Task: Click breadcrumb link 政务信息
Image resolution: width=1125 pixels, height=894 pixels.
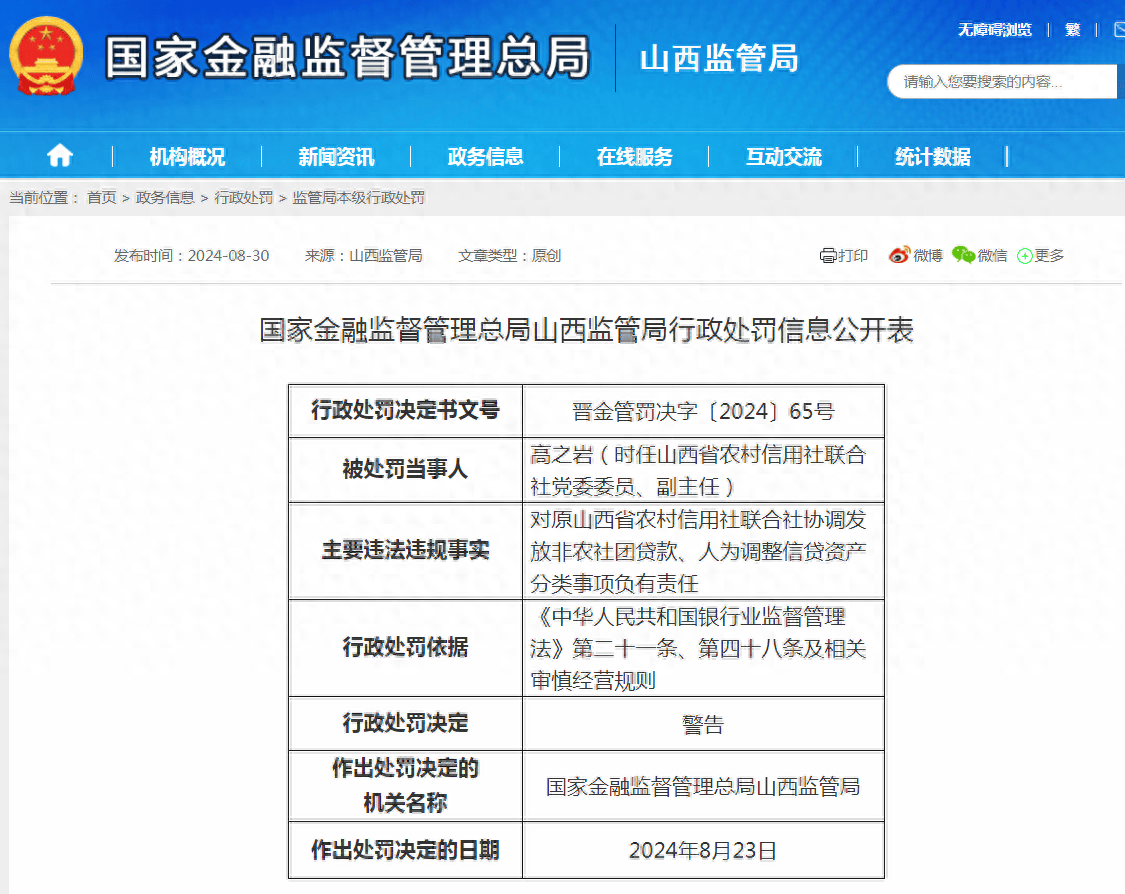Action: [165, 197]
